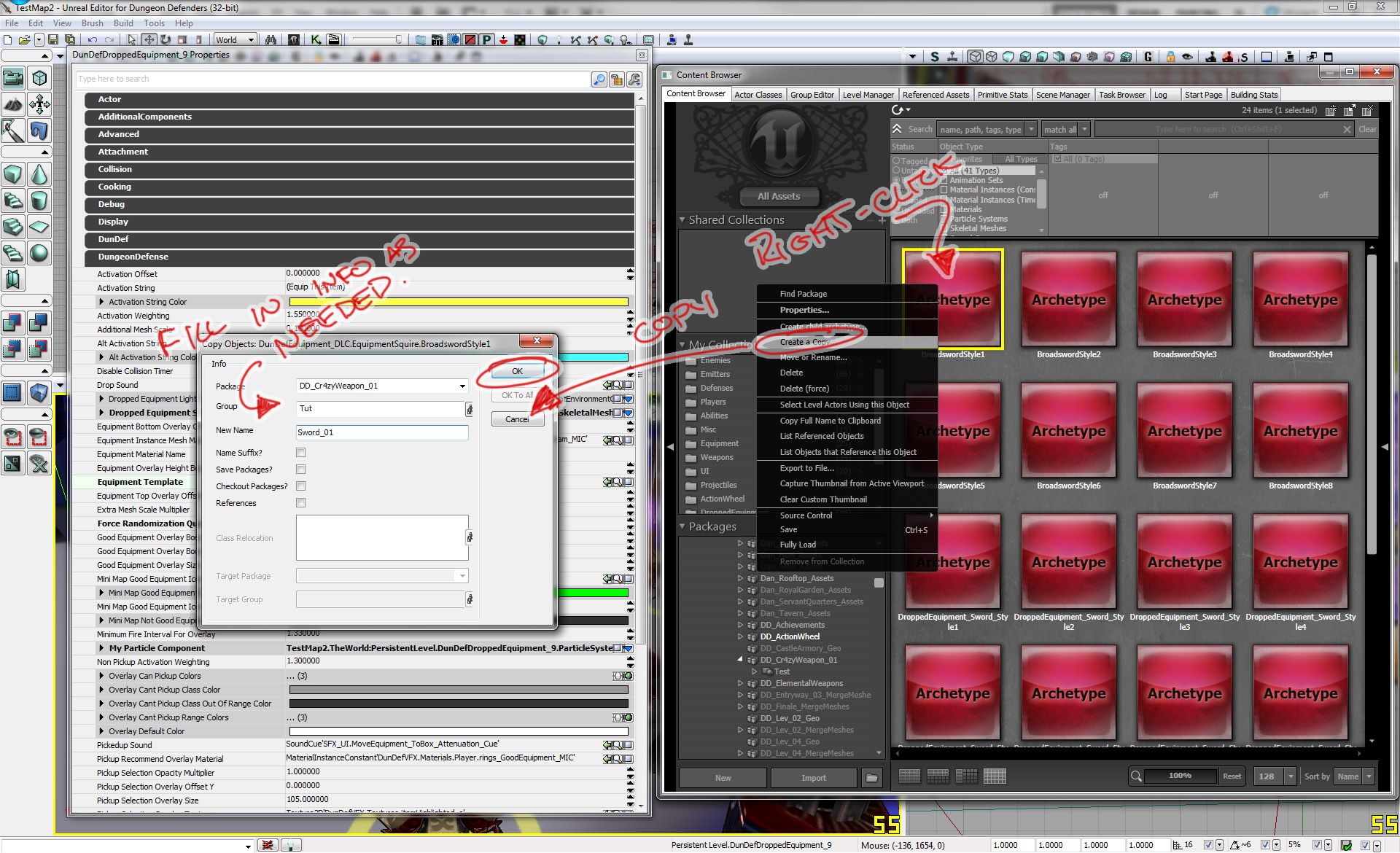Select the Cone brush builder icon
Image resolution: width=1400 pixels, height=853 pixels.
point(39,175)
